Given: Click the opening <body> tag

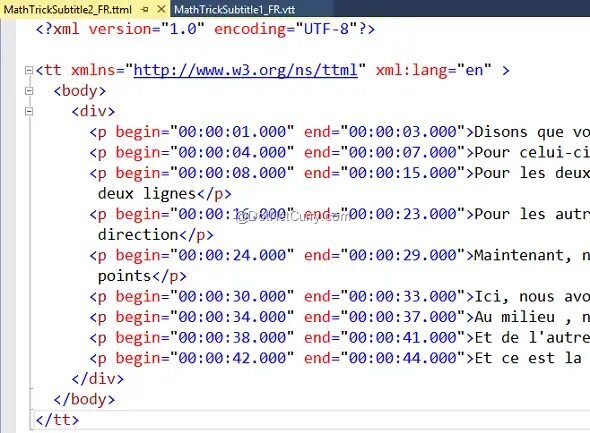Looking at the screenshot, I should click(80, 91).
